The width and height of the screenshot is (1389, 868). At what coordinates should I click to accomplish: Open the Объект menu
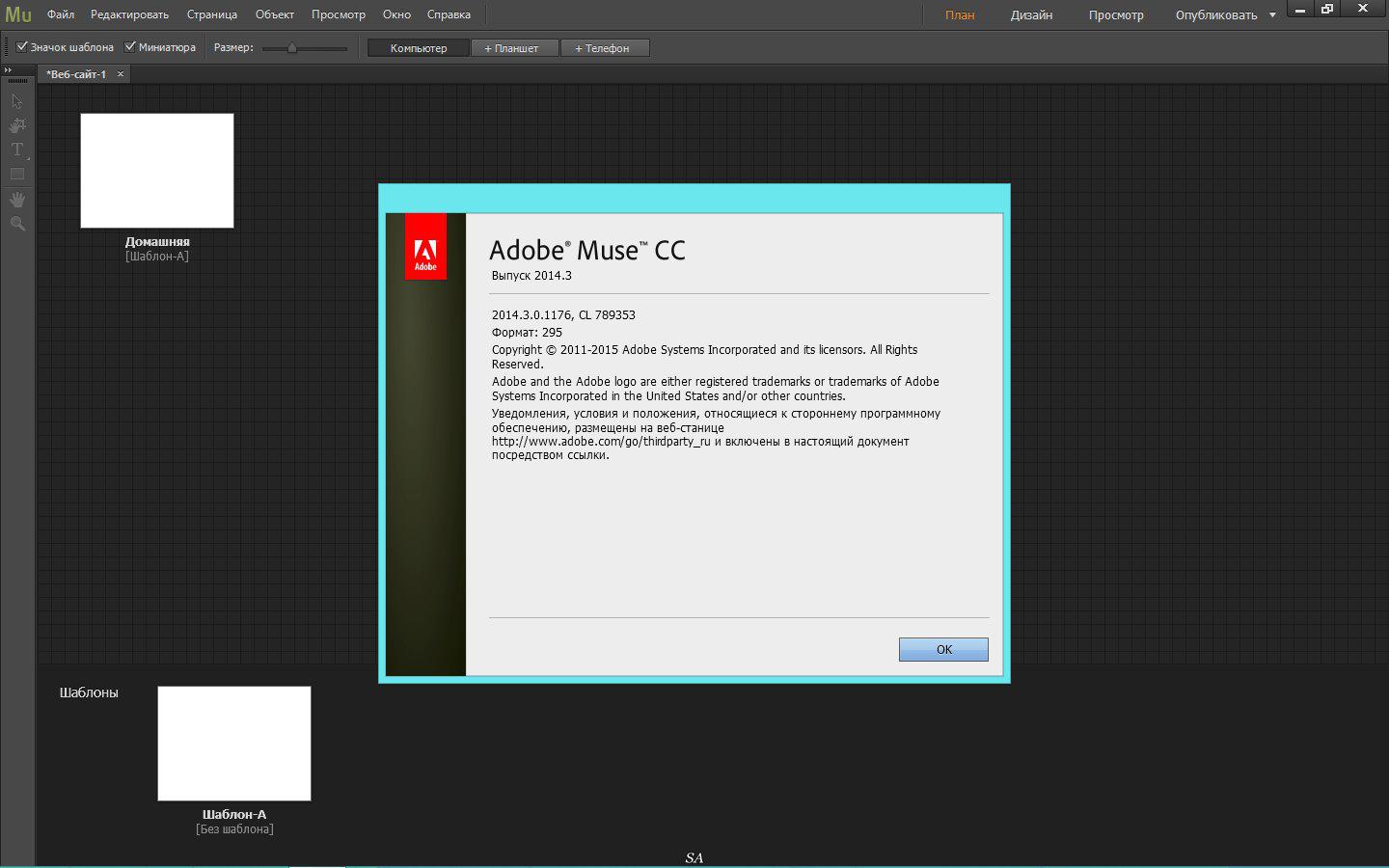coord(275,14)
